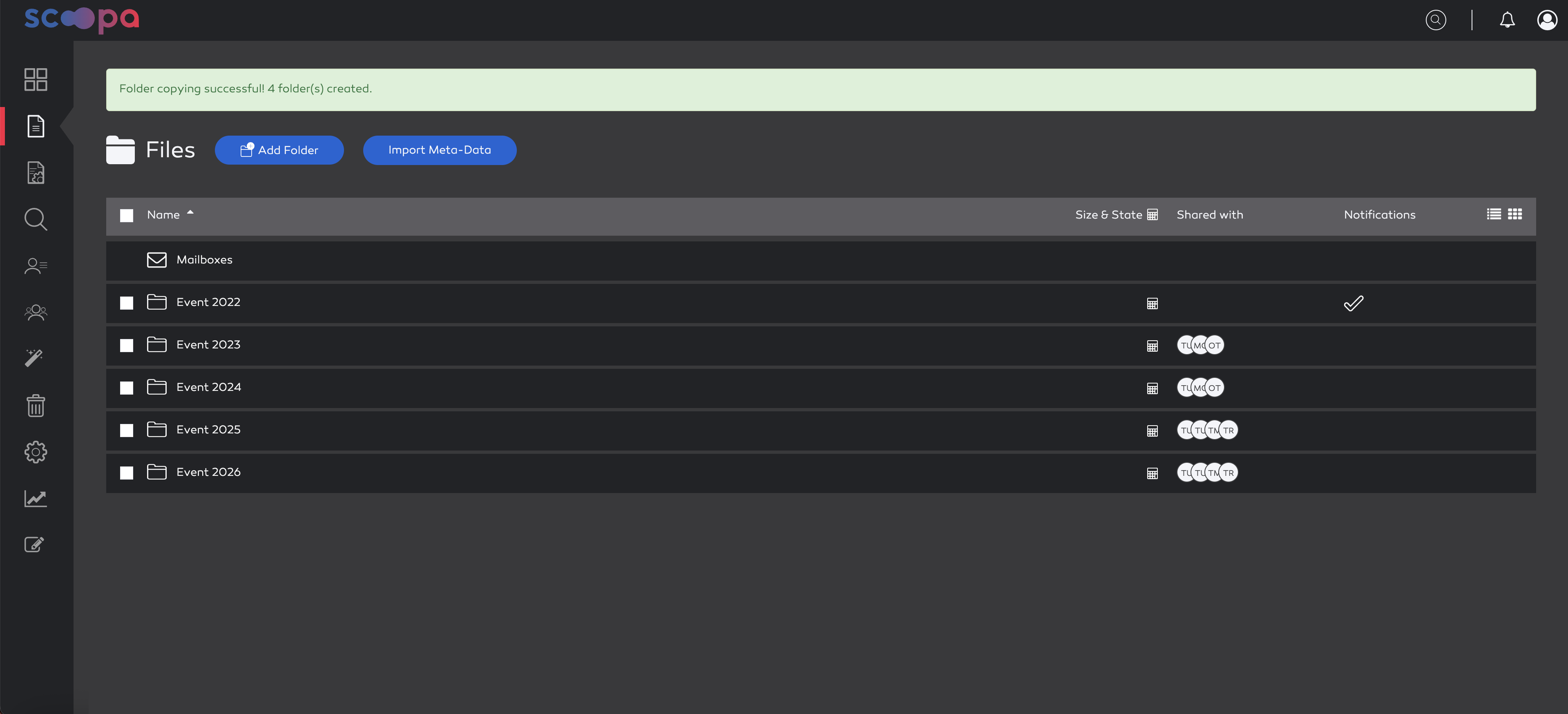The image size is (1568, 714).
Task: Click the Notifications column header
Action: (1380, 215)
